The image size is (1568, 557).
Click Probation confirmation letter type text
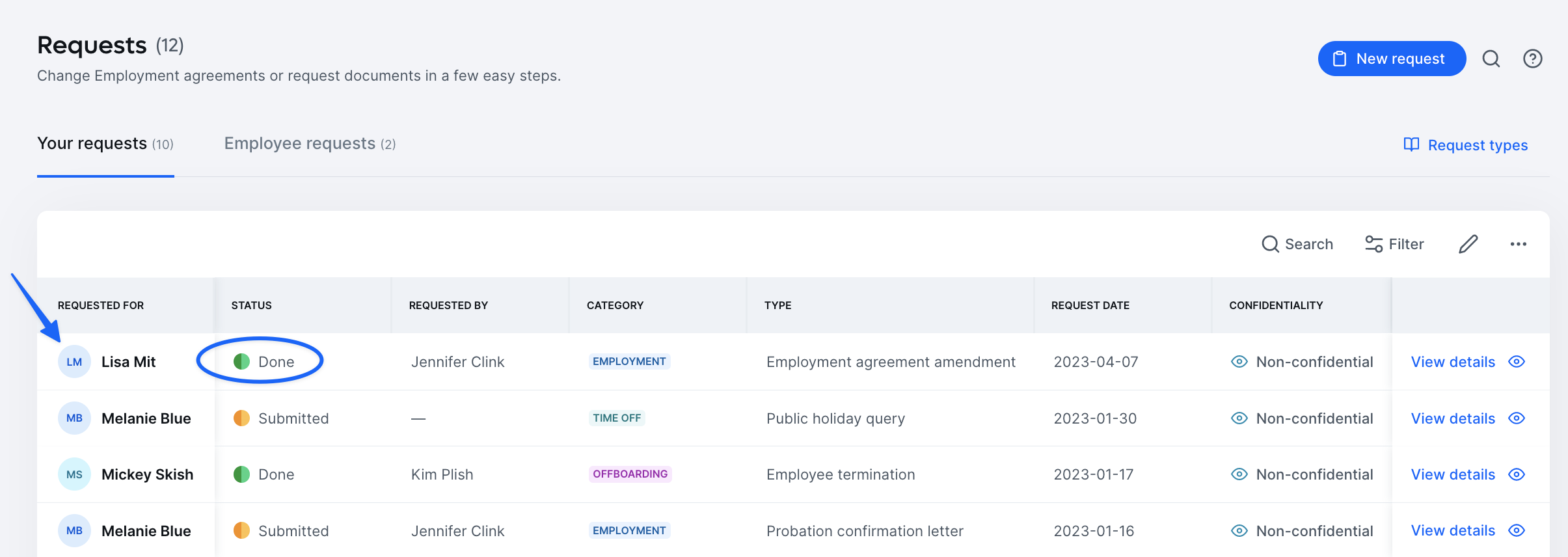pyautogui.click(x=865, y=531)
